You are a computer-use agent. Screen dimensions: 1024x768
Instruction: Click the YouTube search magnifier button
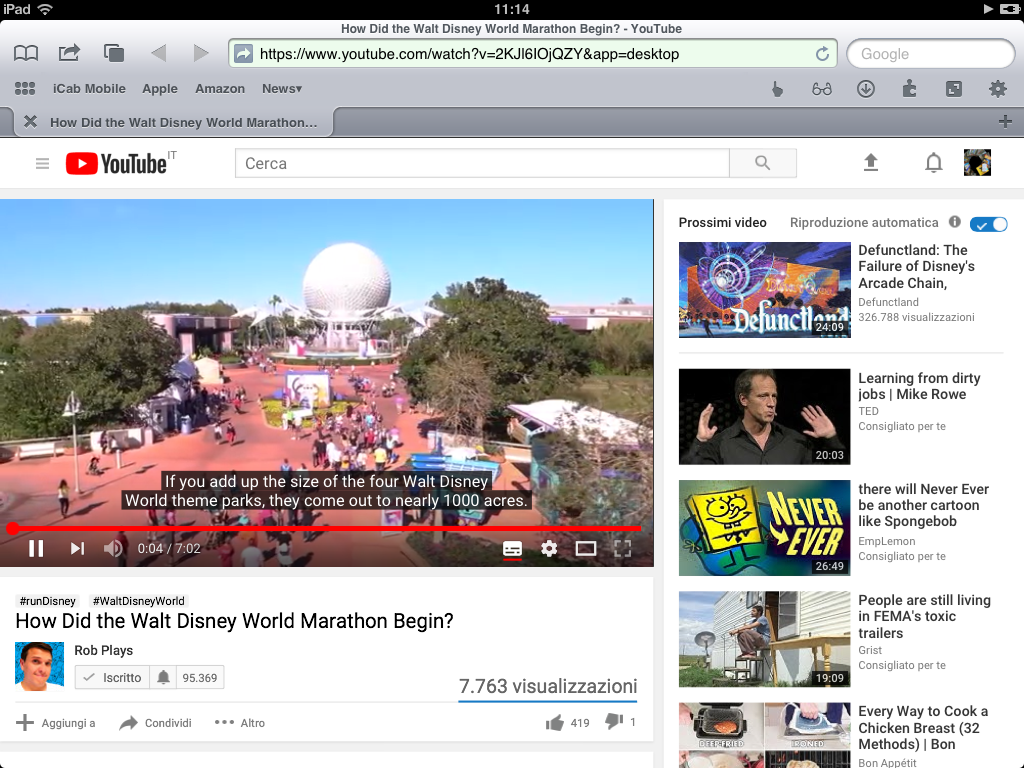click(x=763, y=163)
